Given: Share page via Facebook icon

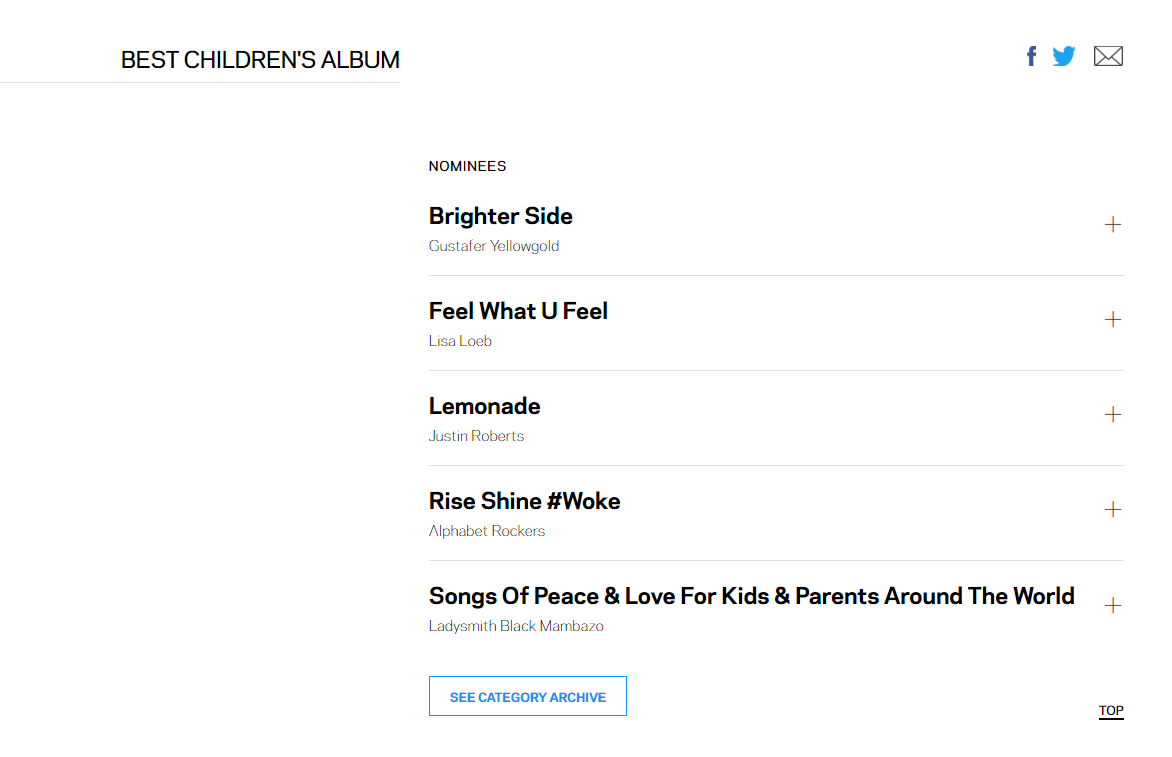Looking at the screenshot, I should point(1031,56).
